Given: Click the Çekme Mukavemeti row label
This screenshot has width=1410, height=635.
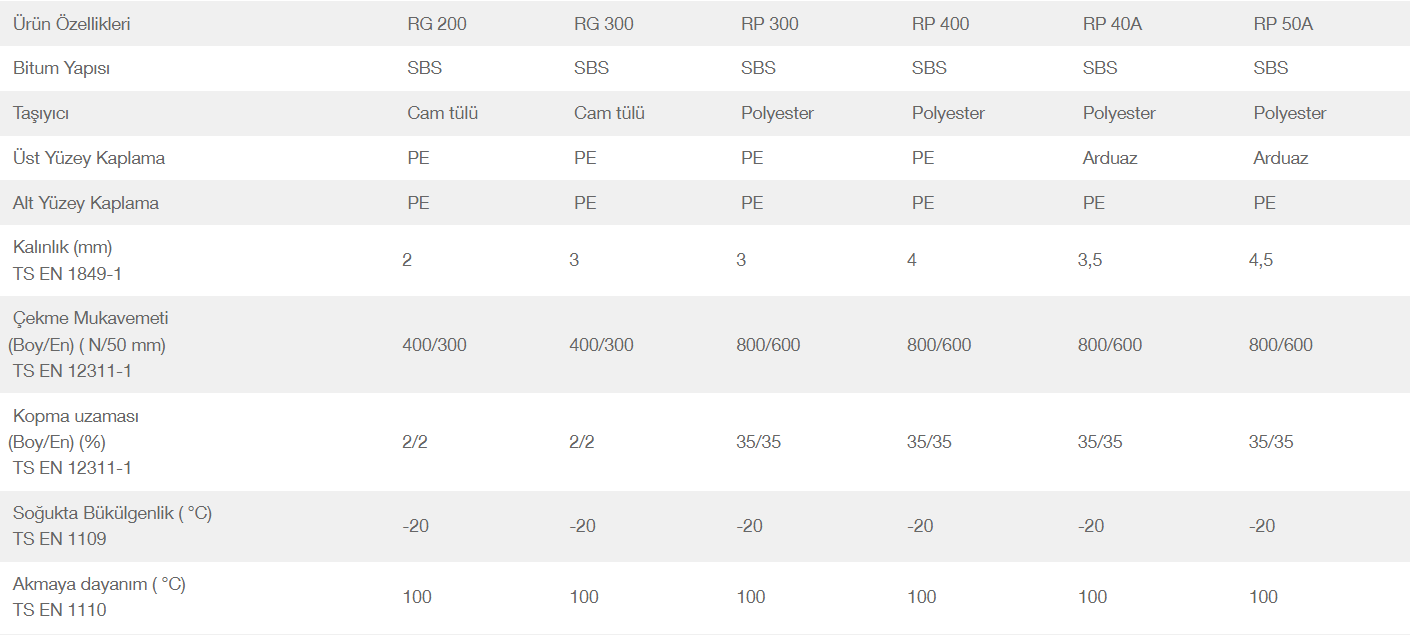Looking at the screenshot, I should tap(90, 319).
